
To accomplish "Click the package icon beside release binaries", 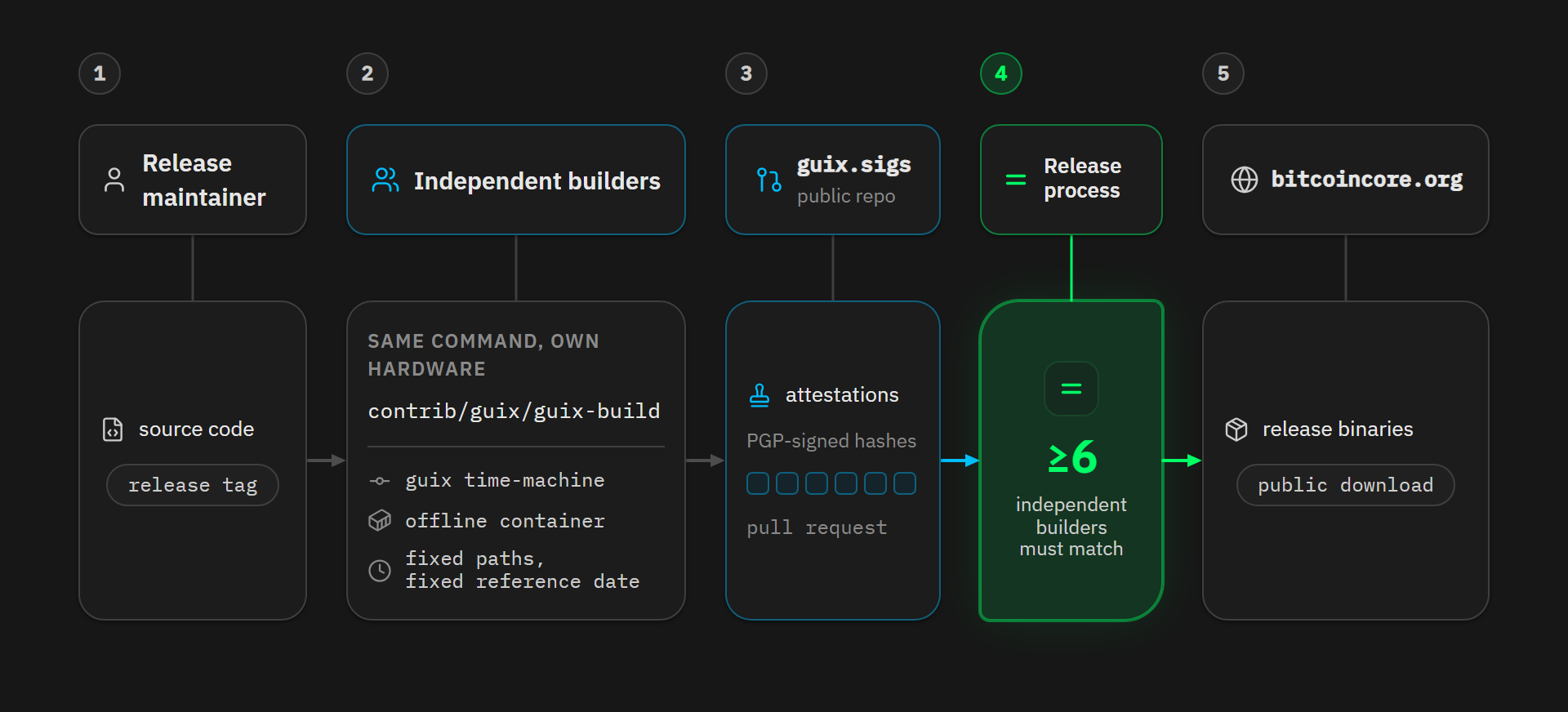I will coord(1236,429).
